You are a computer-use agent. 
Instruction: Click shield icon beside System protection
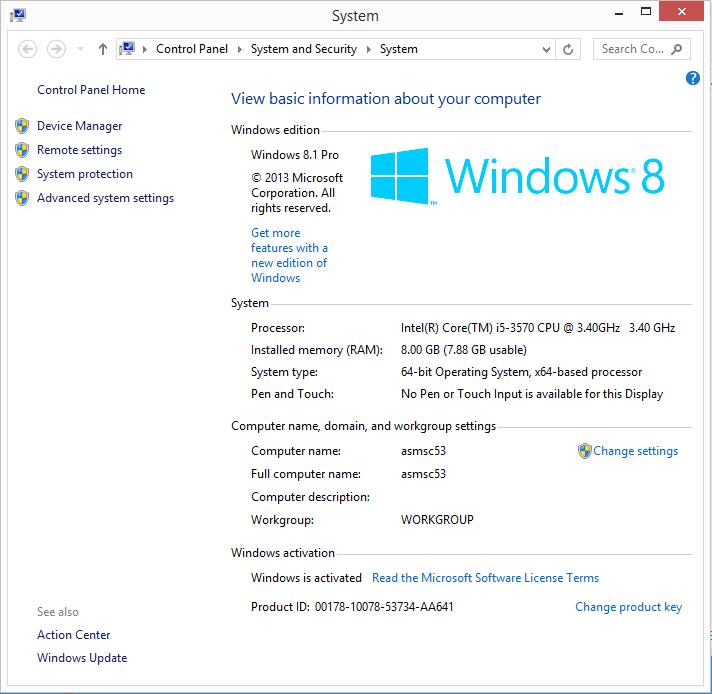point(22,174)
